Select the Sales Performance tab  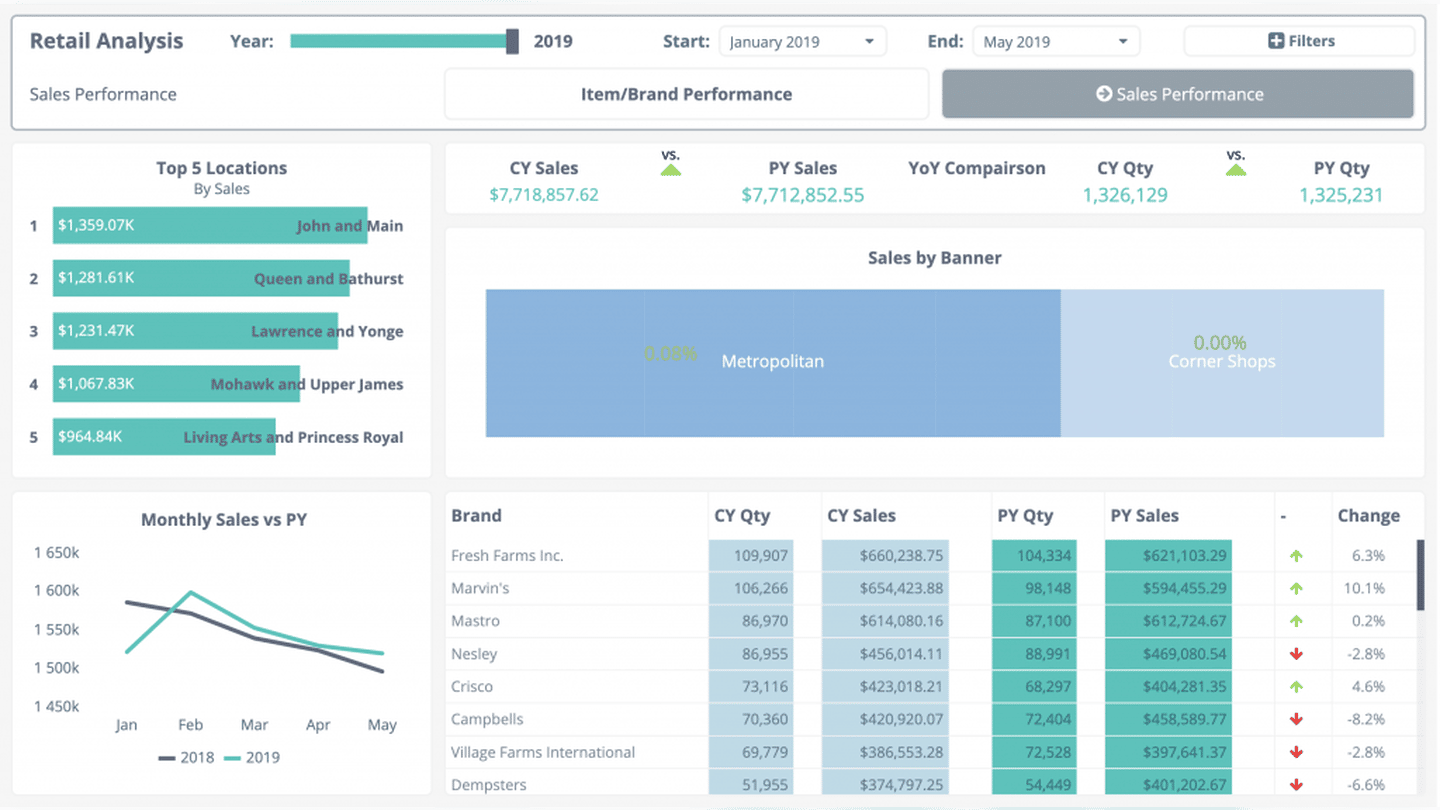pos(1177,94)
